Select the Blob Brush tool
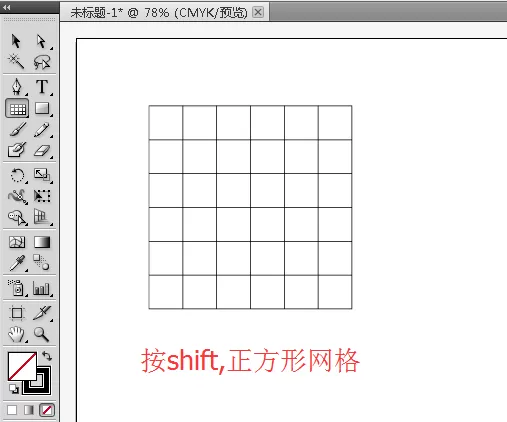Image resolution: width=507 pixels, height=422 pixels. tap(17, 149)
